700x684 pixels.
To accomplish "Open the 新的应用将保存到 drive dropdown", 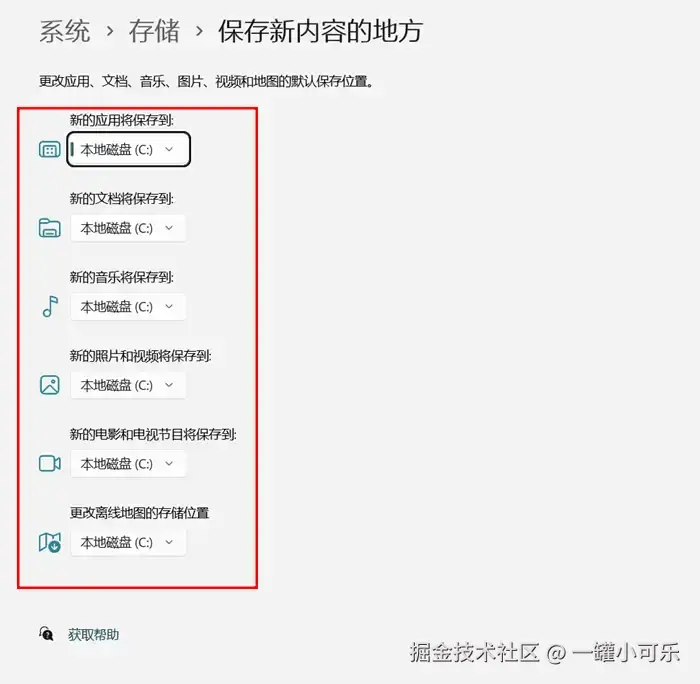I will (x=129, y=150).
